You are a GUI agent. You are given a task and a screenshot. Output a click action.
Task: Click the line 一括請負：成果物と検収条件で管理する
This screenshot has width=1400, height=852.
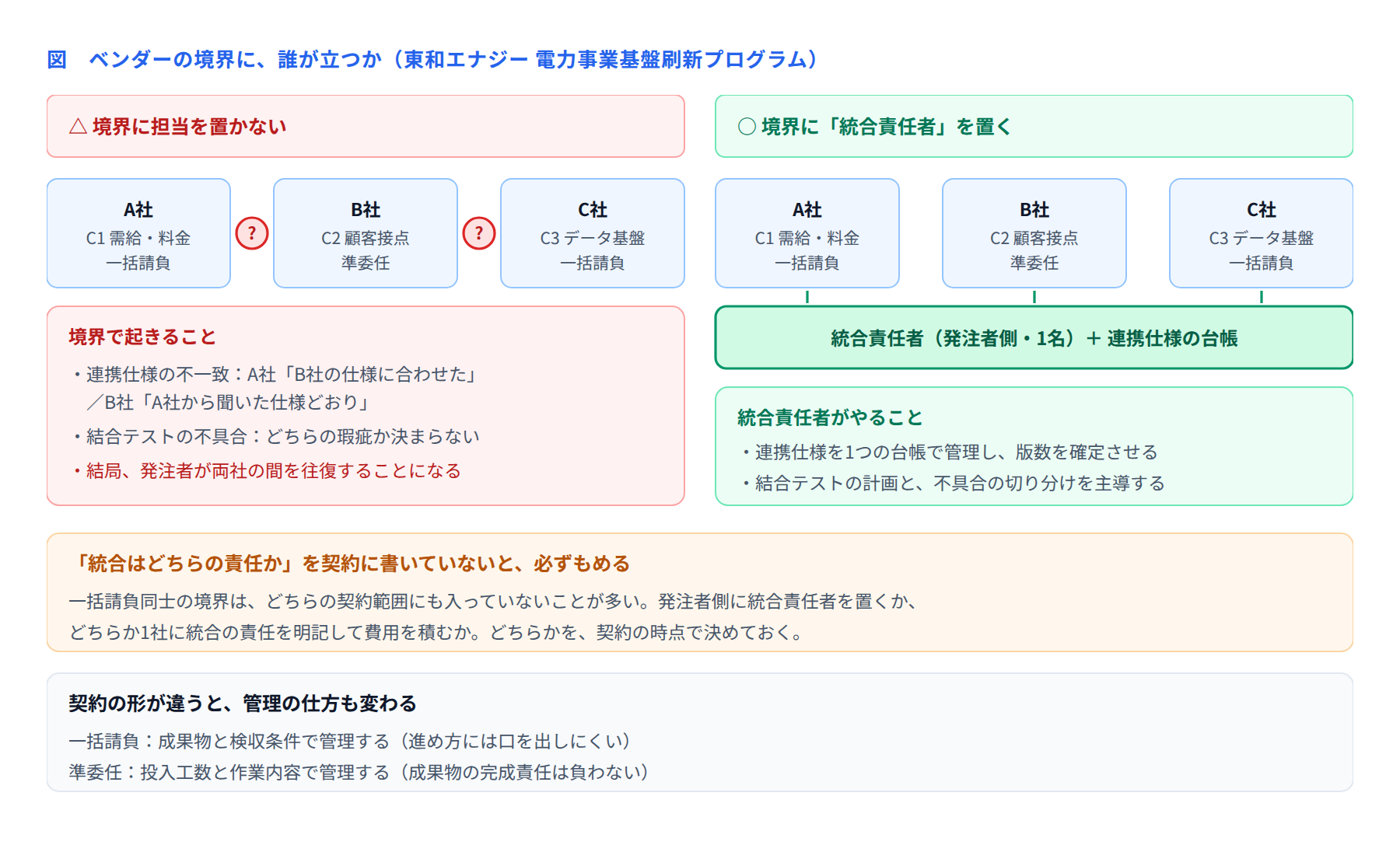click(x=352, y=742)
